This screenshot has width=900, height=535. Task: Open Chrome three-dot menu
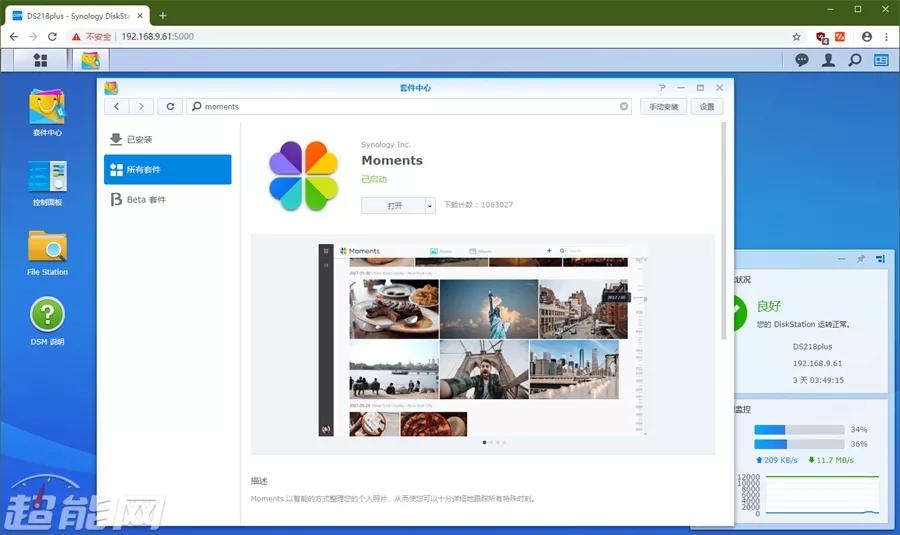coord(886,37)
